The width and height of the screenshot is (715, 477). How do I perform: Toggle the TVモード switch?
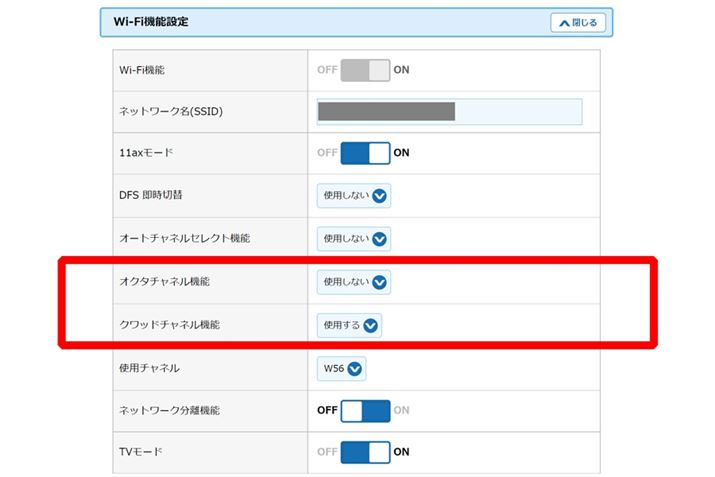365,452
